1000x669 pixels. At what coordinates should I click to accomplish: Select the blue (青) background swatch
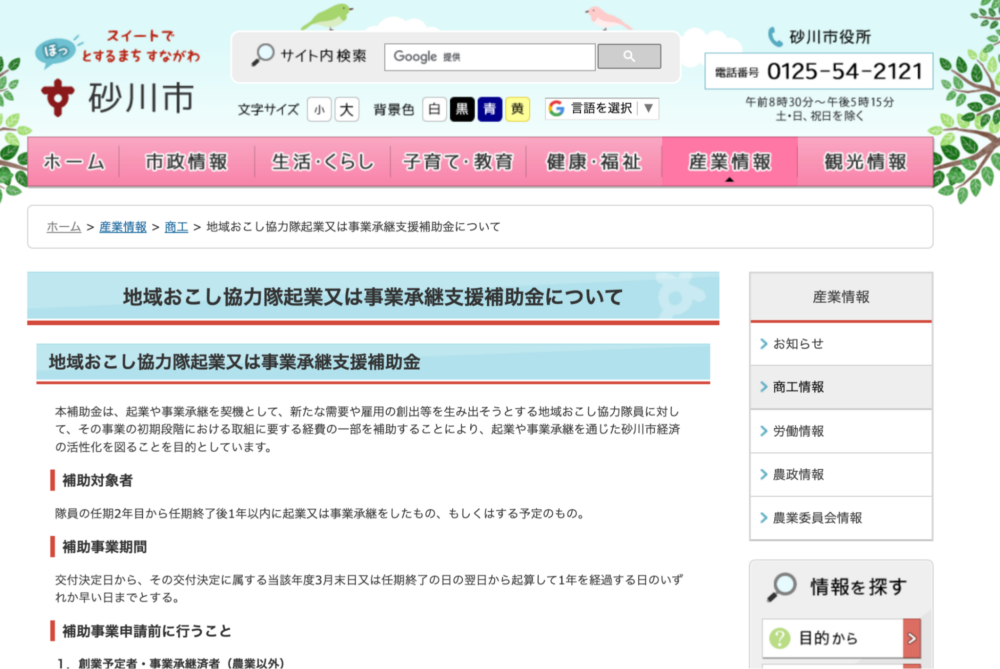[489, 110]
